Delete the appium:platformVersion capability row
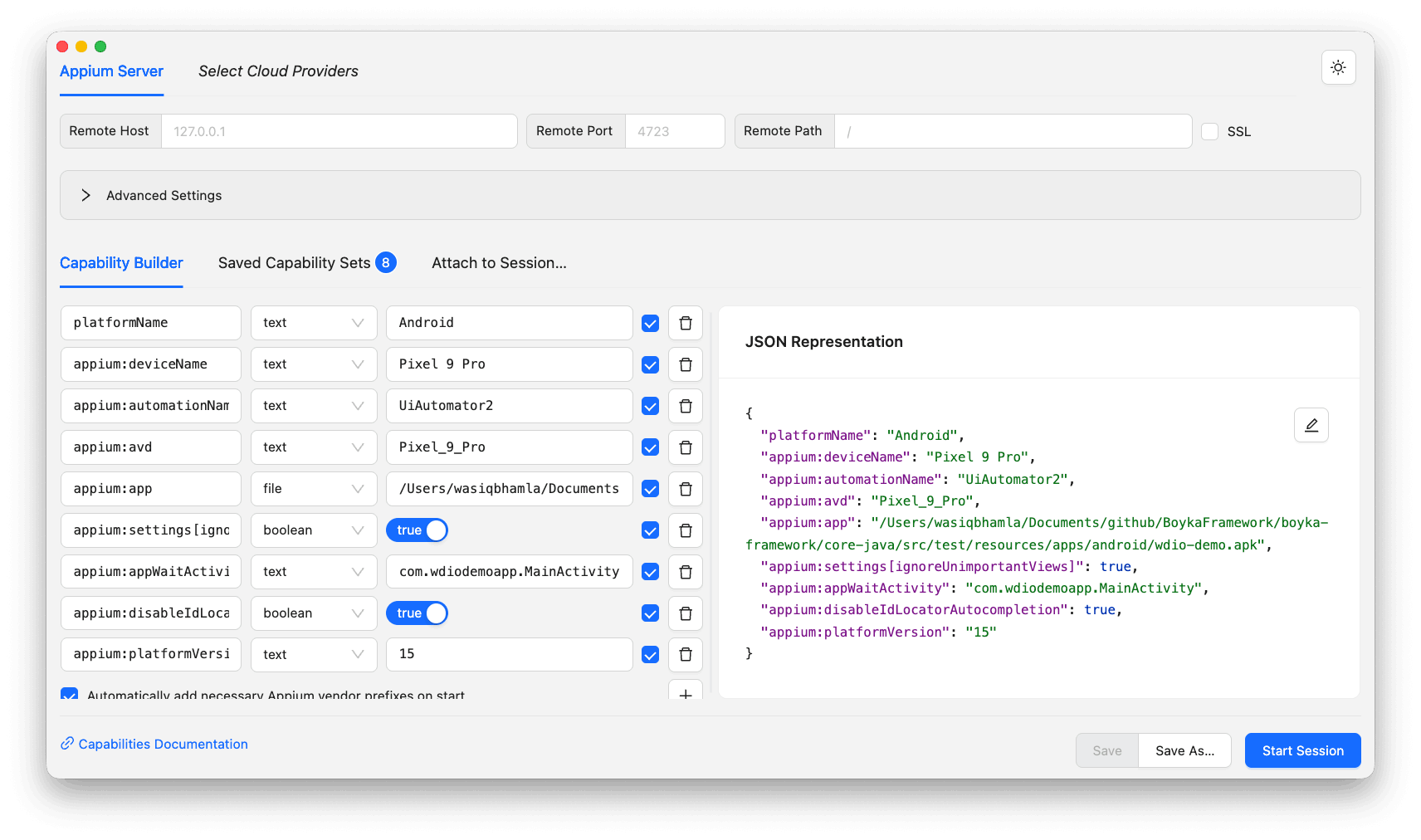Screen dimensions: 1421x840 (x=686, y=654)
